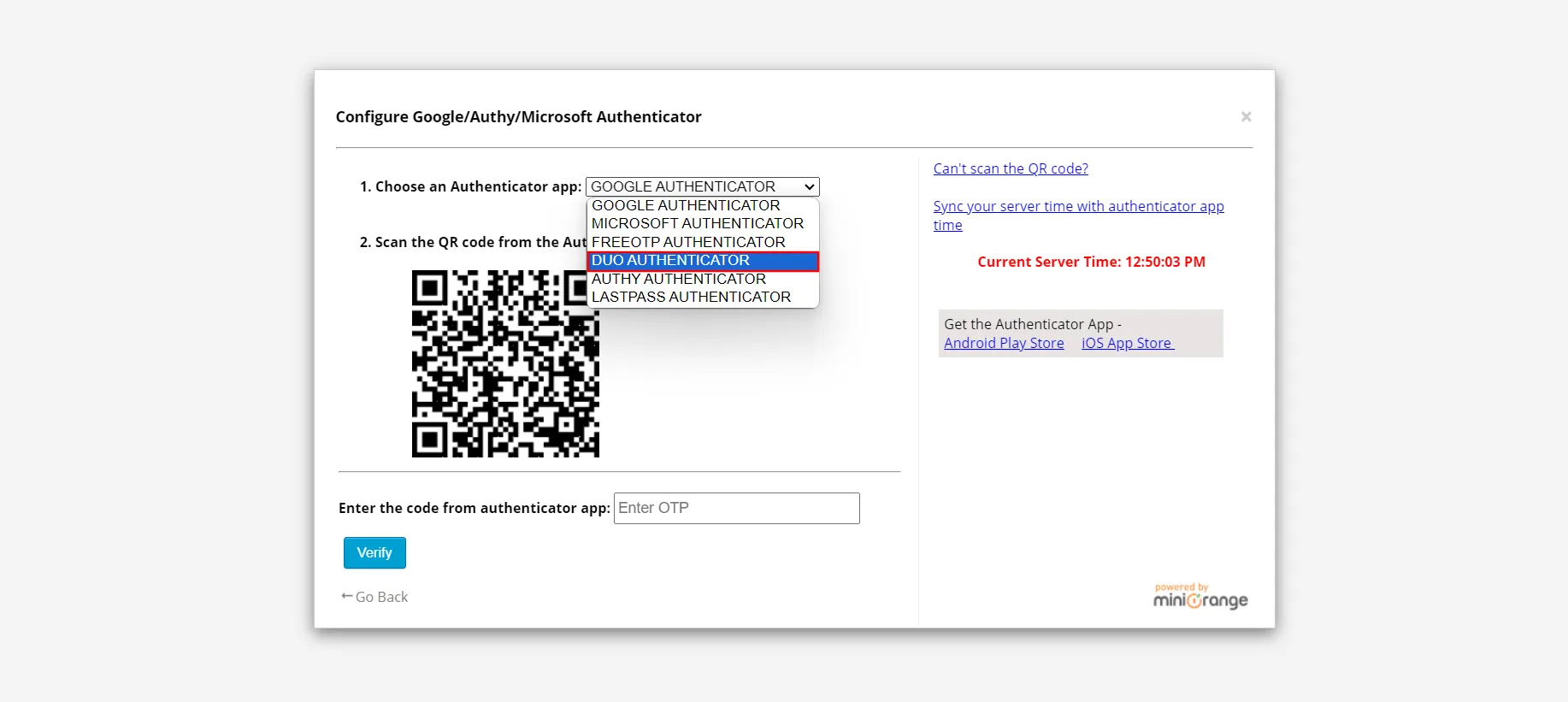Image resolution: width=1568 pixels, height=702 pixels.
Task: Click the dialog title Configure Google/Authy/Microsoft Authenticator
Action: pyautogui.click(x=518, y=116)
